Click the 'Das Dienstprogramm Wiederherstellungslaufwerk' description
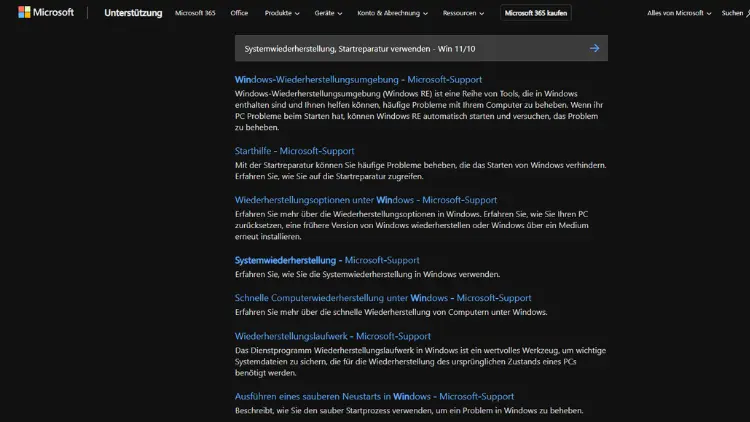The image size is (750, 422). (x=420, y=362)
